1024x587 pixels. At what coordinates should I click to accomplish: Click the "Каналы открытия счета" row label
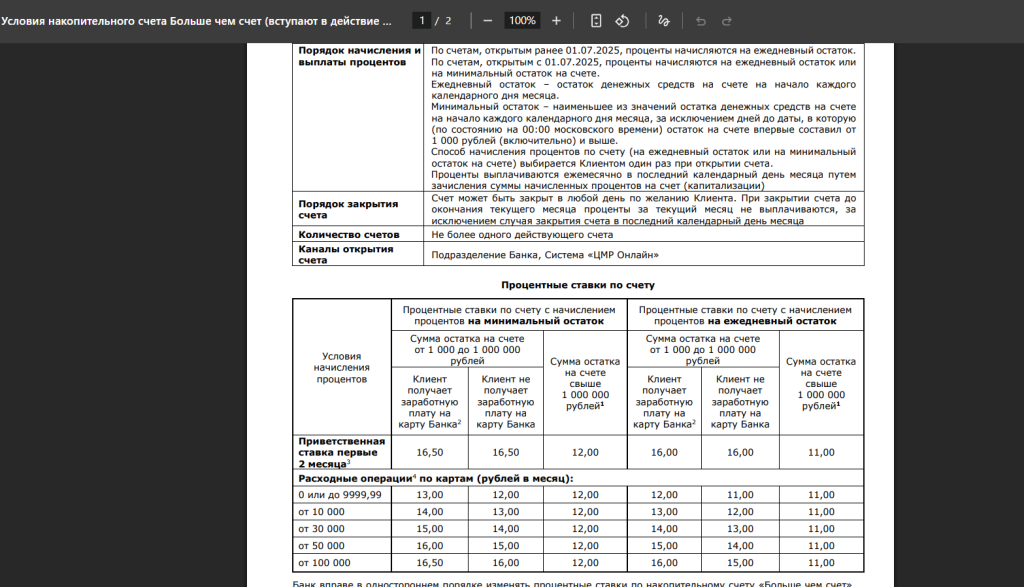(346, 254)
